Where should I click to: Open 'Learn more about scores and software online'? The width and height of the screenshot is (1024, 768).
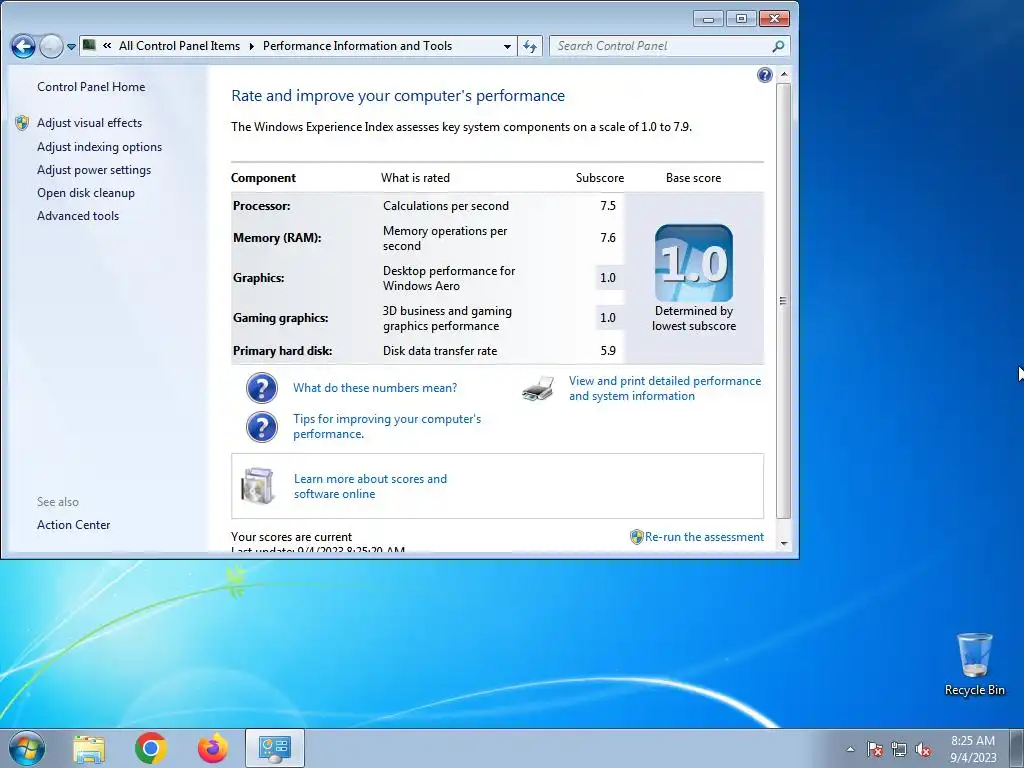click(x=370, y=487)
